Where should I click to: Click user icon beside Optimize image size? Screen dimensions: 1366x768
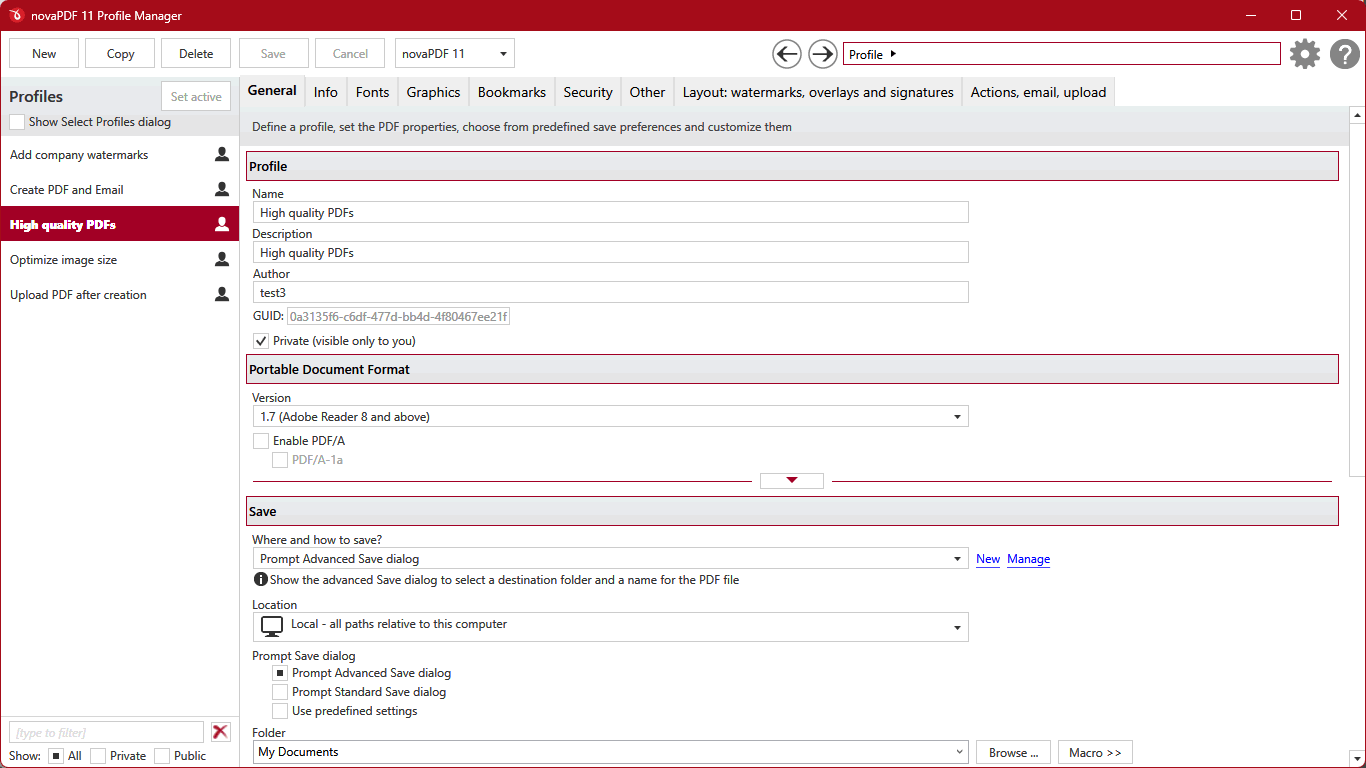coord(222,259)
